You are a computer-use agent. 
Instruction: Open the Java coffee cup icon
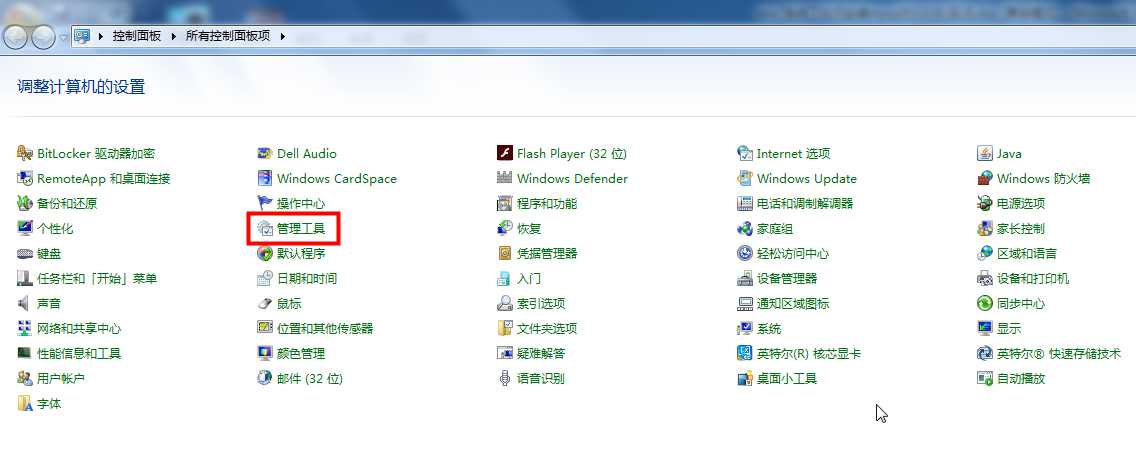click(x=985, y=153)
